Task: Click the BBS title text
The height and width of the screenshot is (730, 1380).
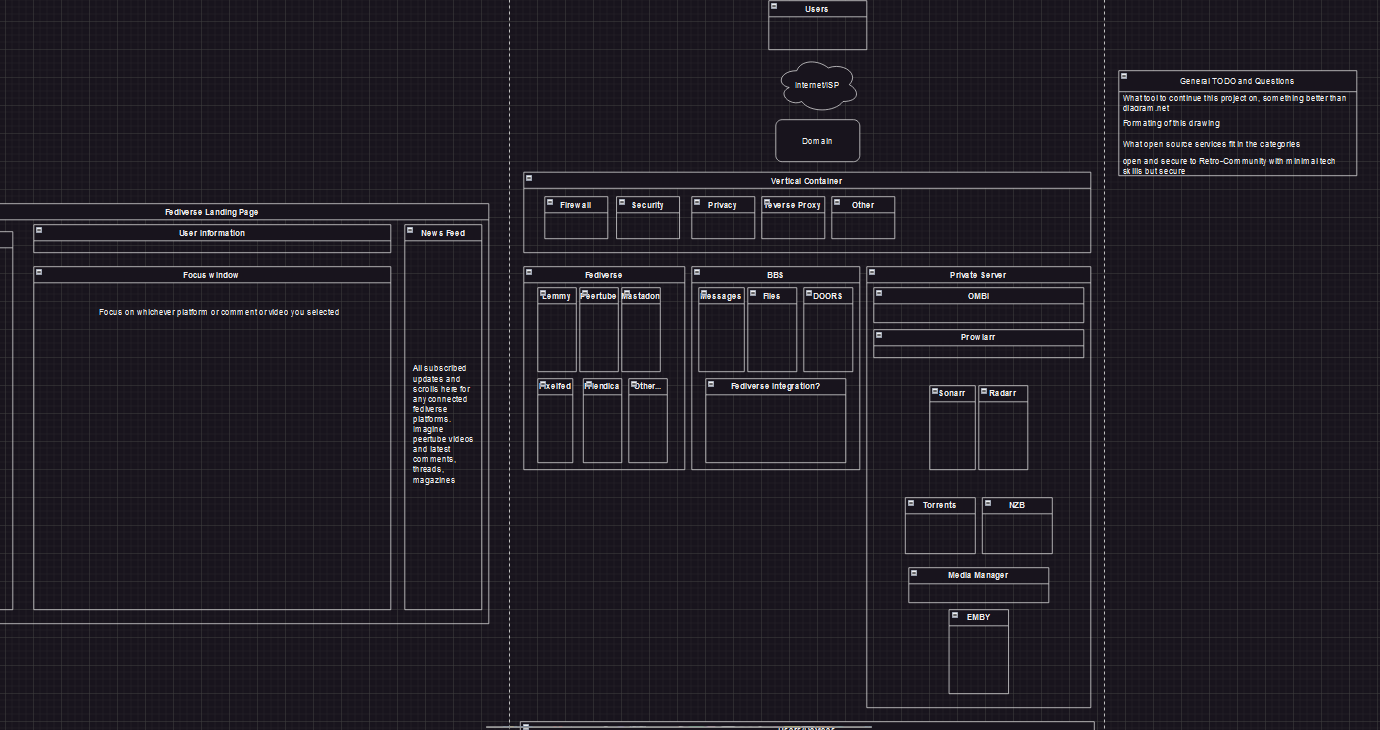Action: tap(775, 275)
